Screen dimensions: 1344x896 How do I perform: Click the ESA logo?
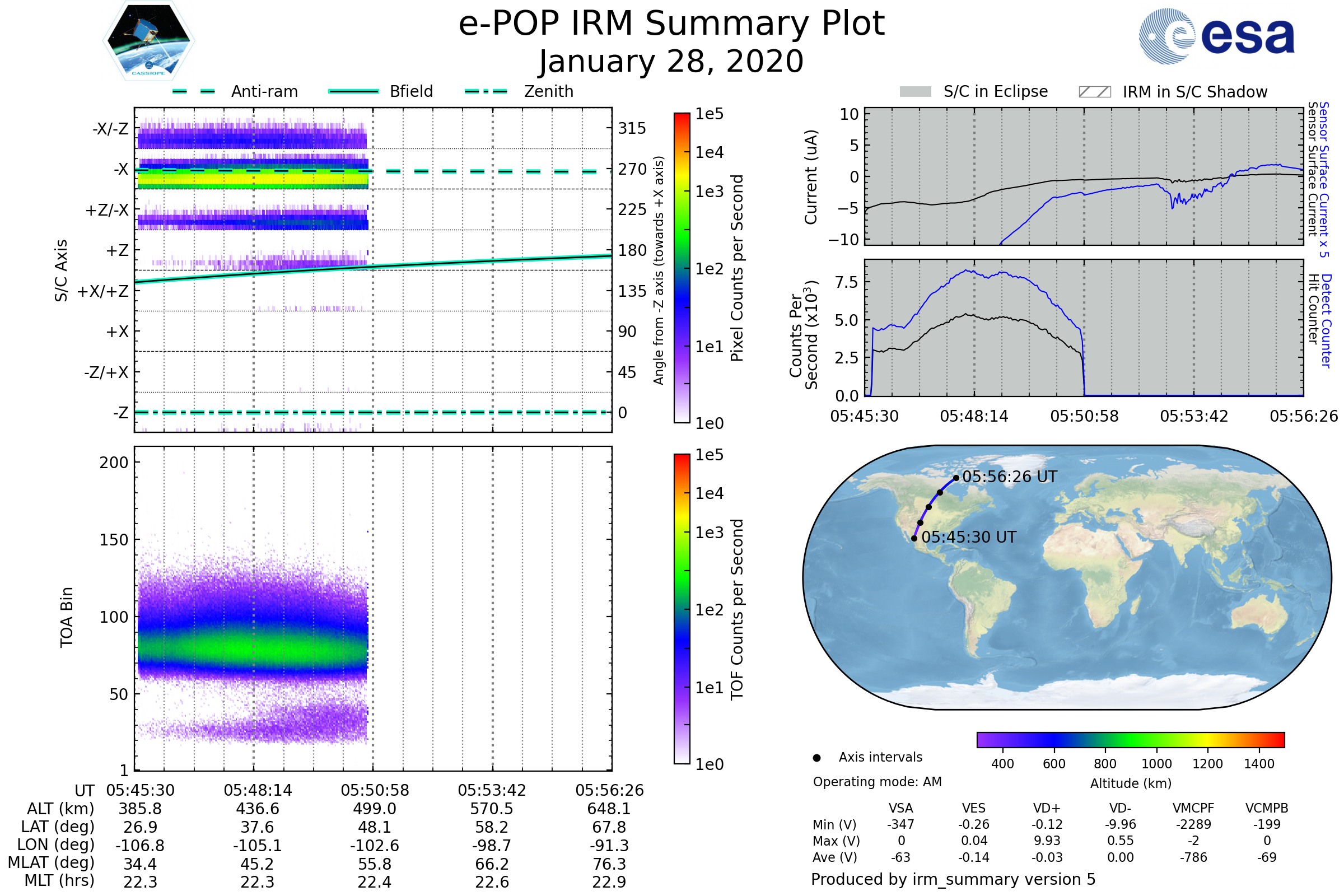click(x=1217, y=35)
